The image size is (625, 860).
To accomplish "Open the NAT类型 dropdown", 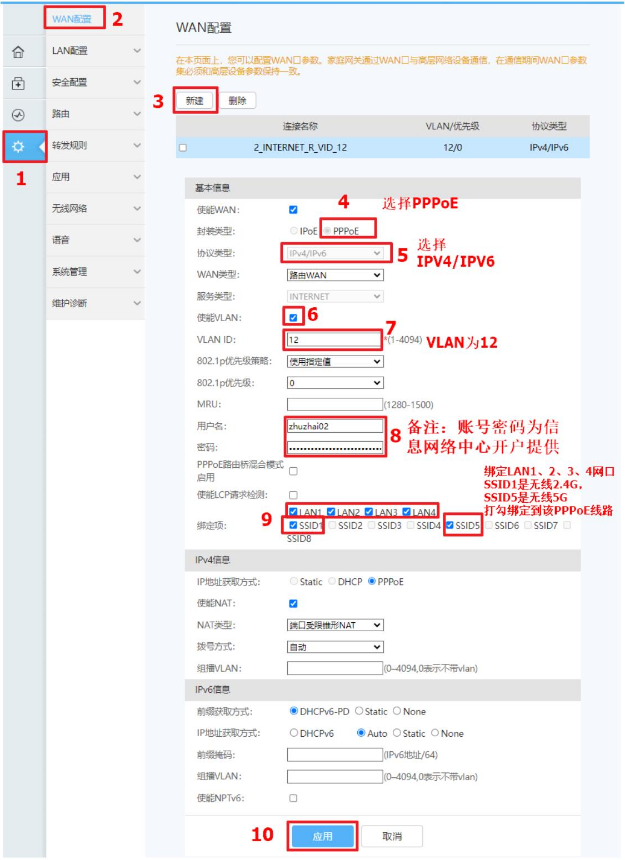I will click(x=335, y=625).
